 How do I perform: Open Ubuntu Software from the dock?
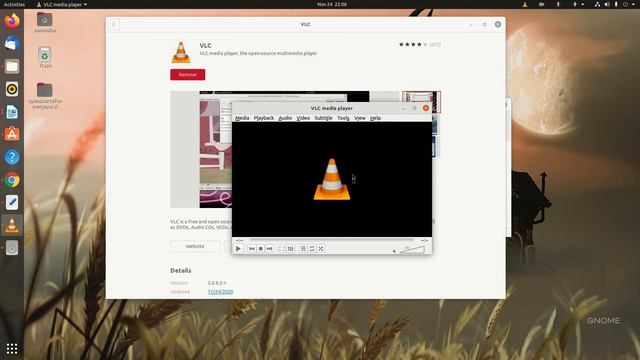[x=12, y=134]
